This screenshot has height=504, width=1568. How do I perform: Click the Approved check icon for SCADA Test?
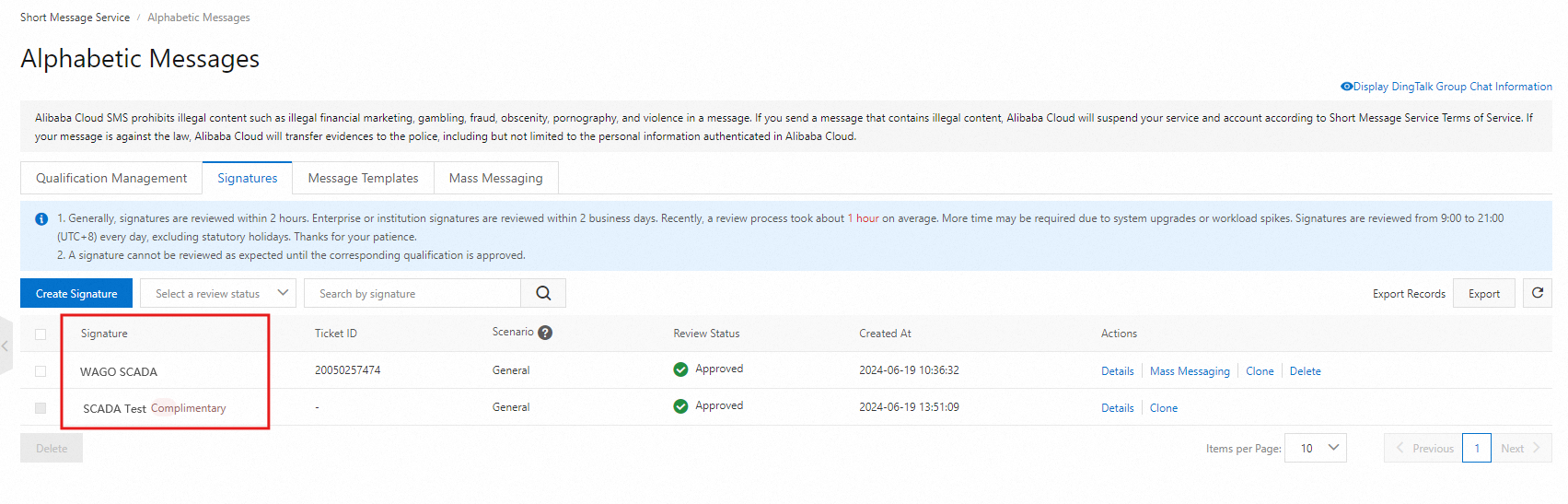[x=680, y=406]
